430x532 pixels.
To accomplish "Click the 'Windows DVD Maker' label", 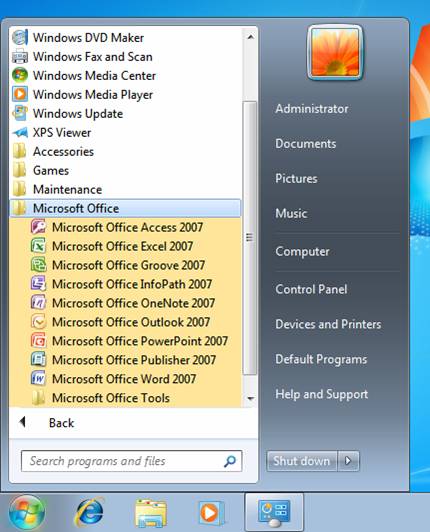I will click(88, 38).
